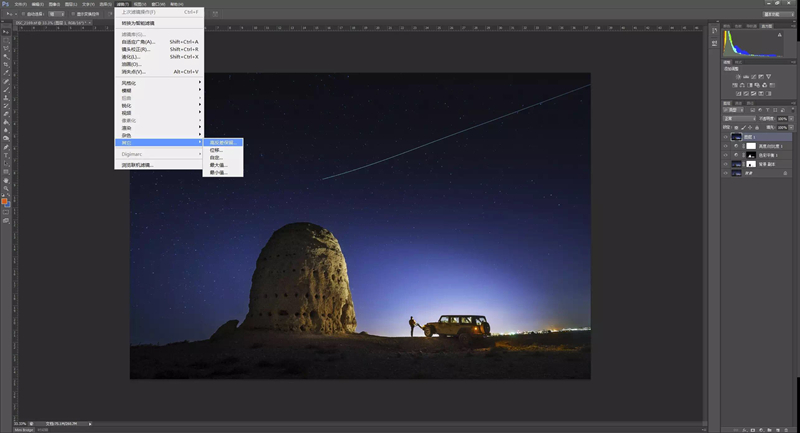Select the Rectangular Marquee tool
Image resolution: width=800 pixels, height=433 pixels.
pos(6,40)
